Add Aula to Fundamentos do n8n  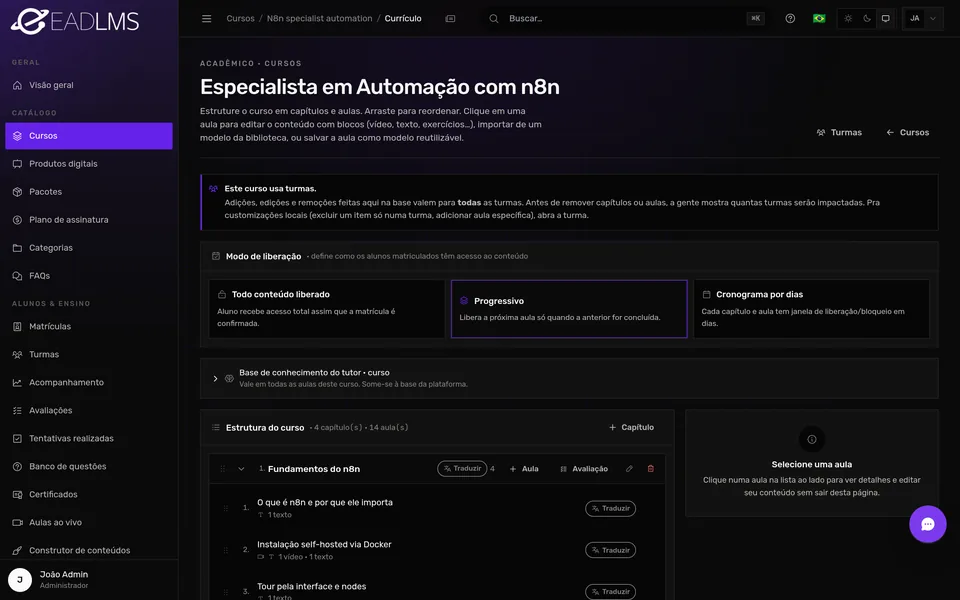click(x=524, y=469)
